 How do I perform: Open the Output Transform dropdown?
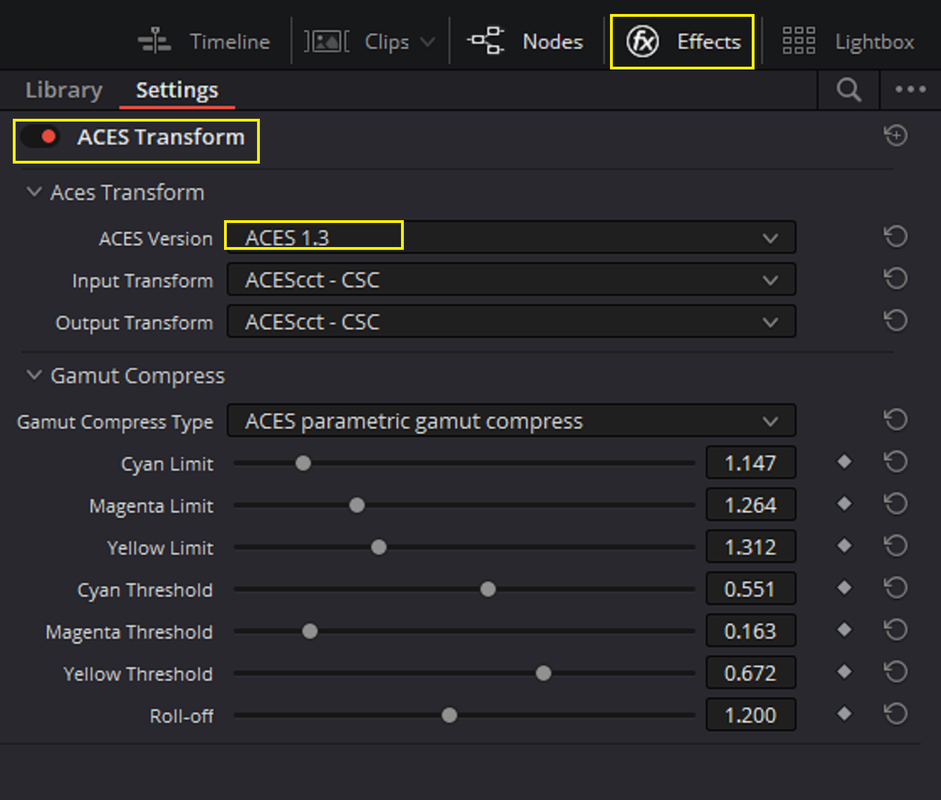pyautogui.click(x=511, y=321)
